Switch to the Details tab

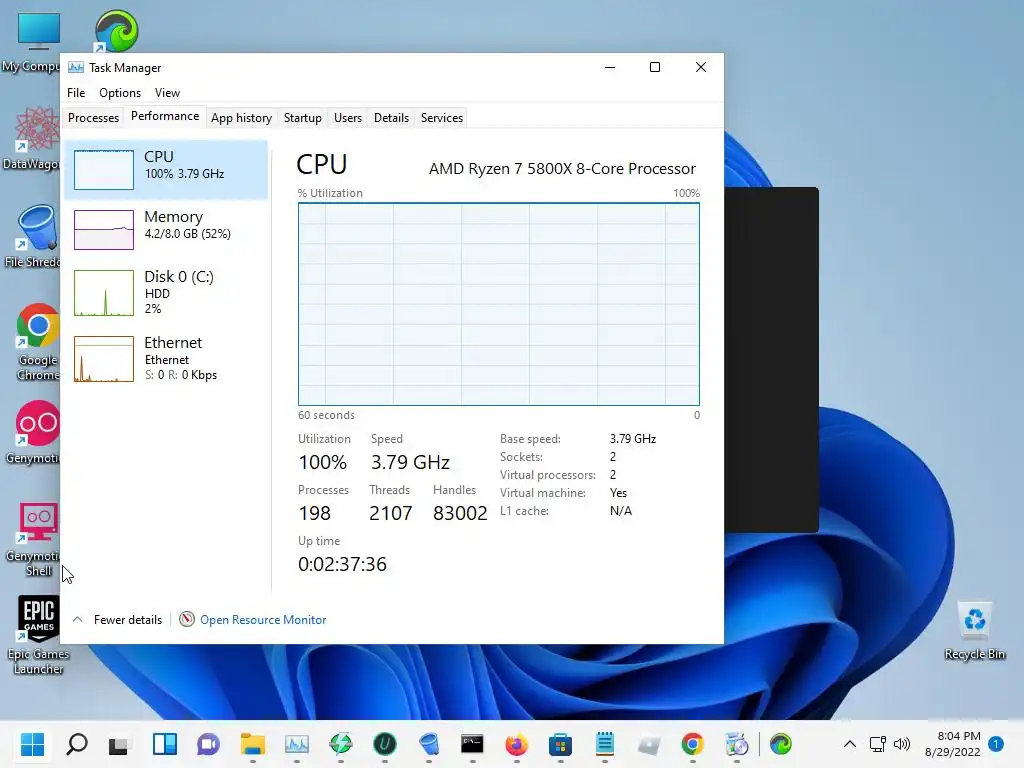[x=391, y=118]
